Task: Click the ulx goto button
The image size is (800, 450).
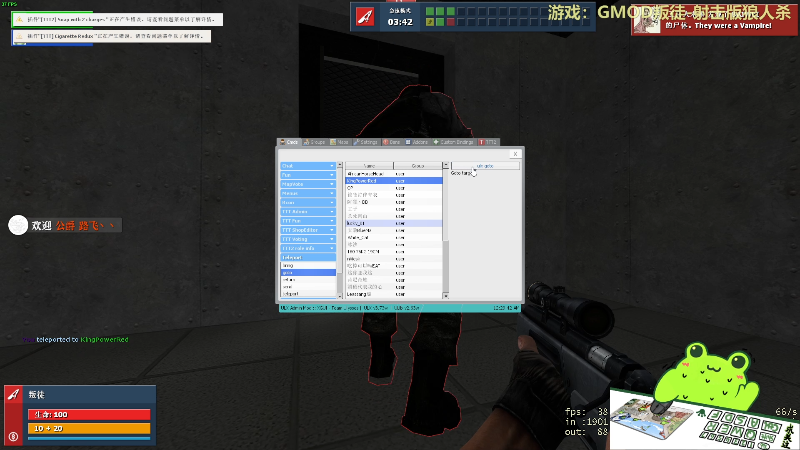Action: click(485, 166)
